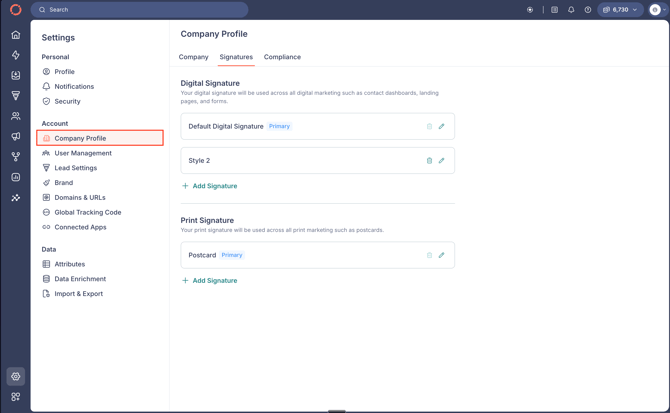Edit the Postcard print signature
670x413 pixels.
tap(441, 255)
